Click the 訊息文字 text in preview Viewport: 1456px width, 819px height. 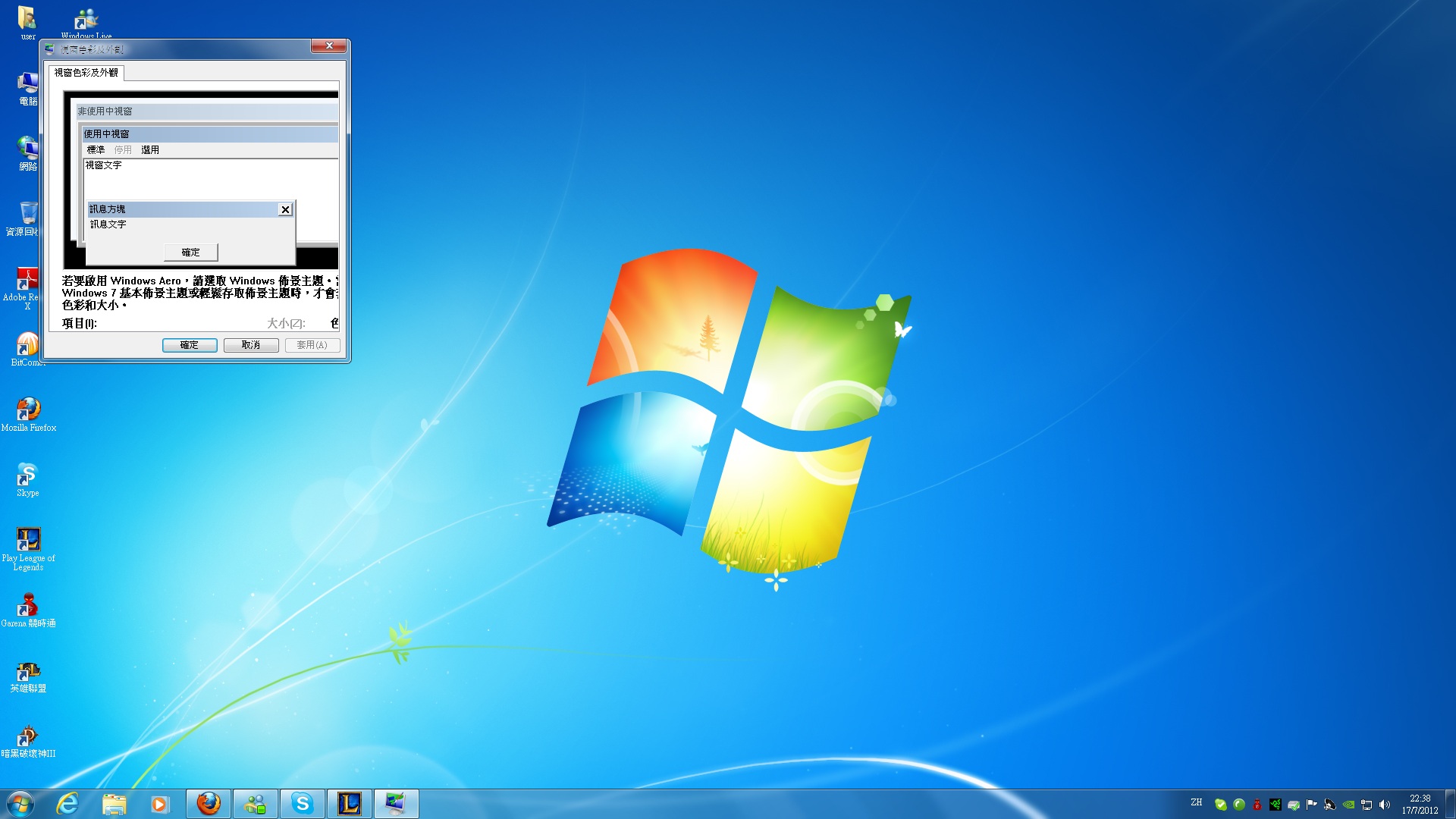click(x=108, y=224)
